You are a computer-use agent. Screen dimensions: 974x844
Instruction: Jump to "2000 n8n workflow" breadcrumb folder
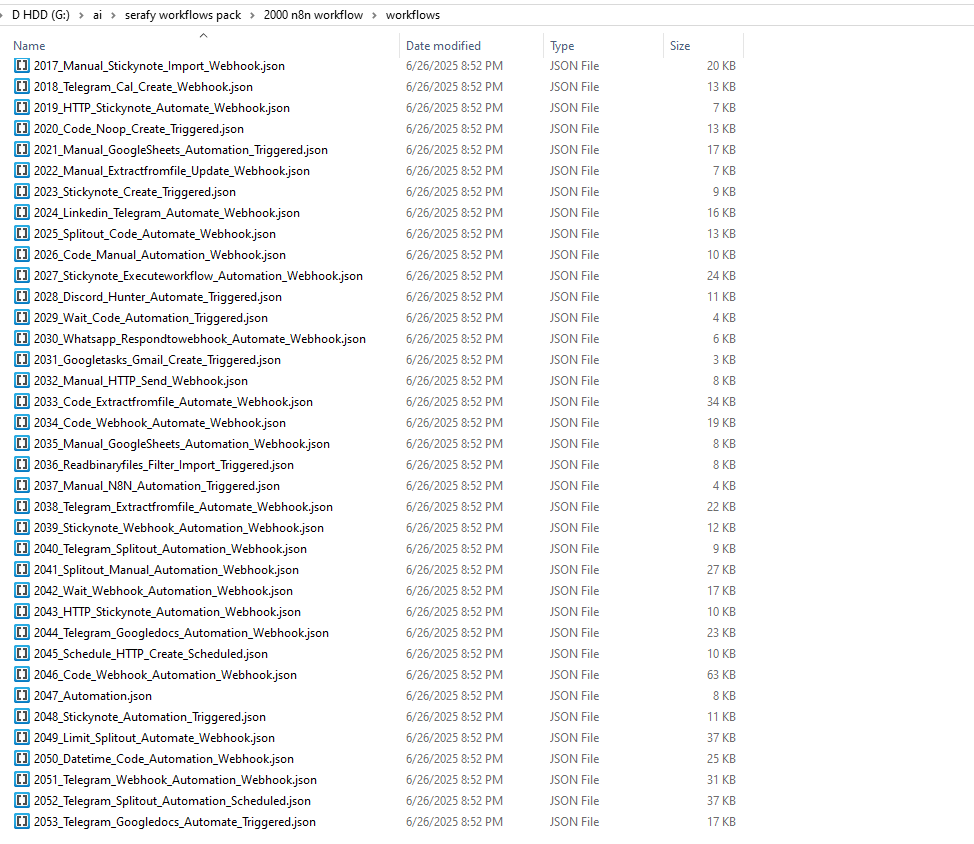coord(312,15)
